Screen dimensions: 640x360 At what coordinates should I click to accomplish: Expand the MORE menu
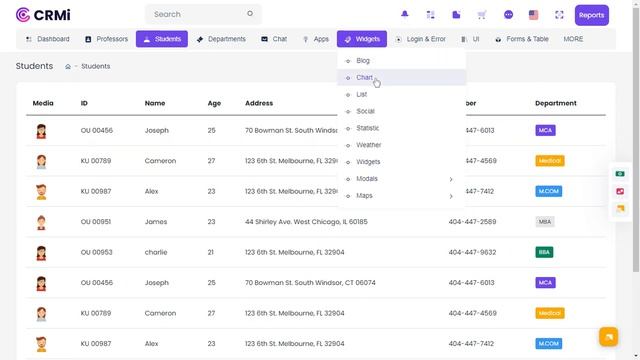coord(573,39)
